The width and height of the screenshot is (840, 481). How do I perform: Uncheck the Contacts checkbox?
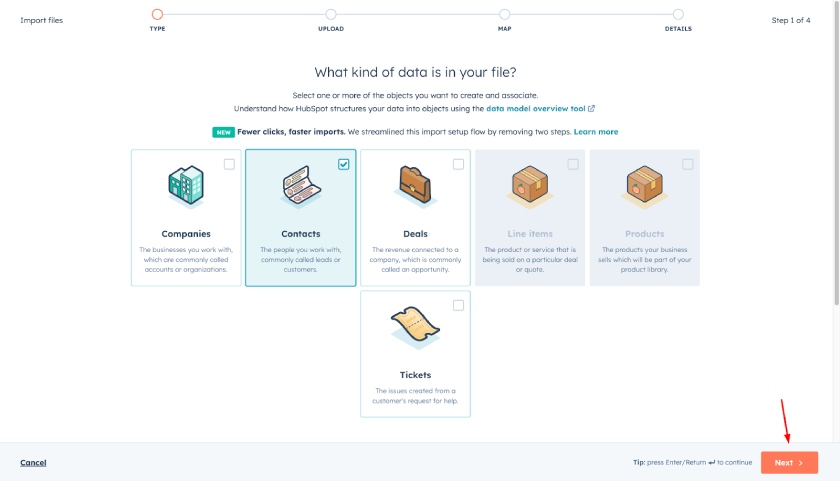(x=344, y=164)
